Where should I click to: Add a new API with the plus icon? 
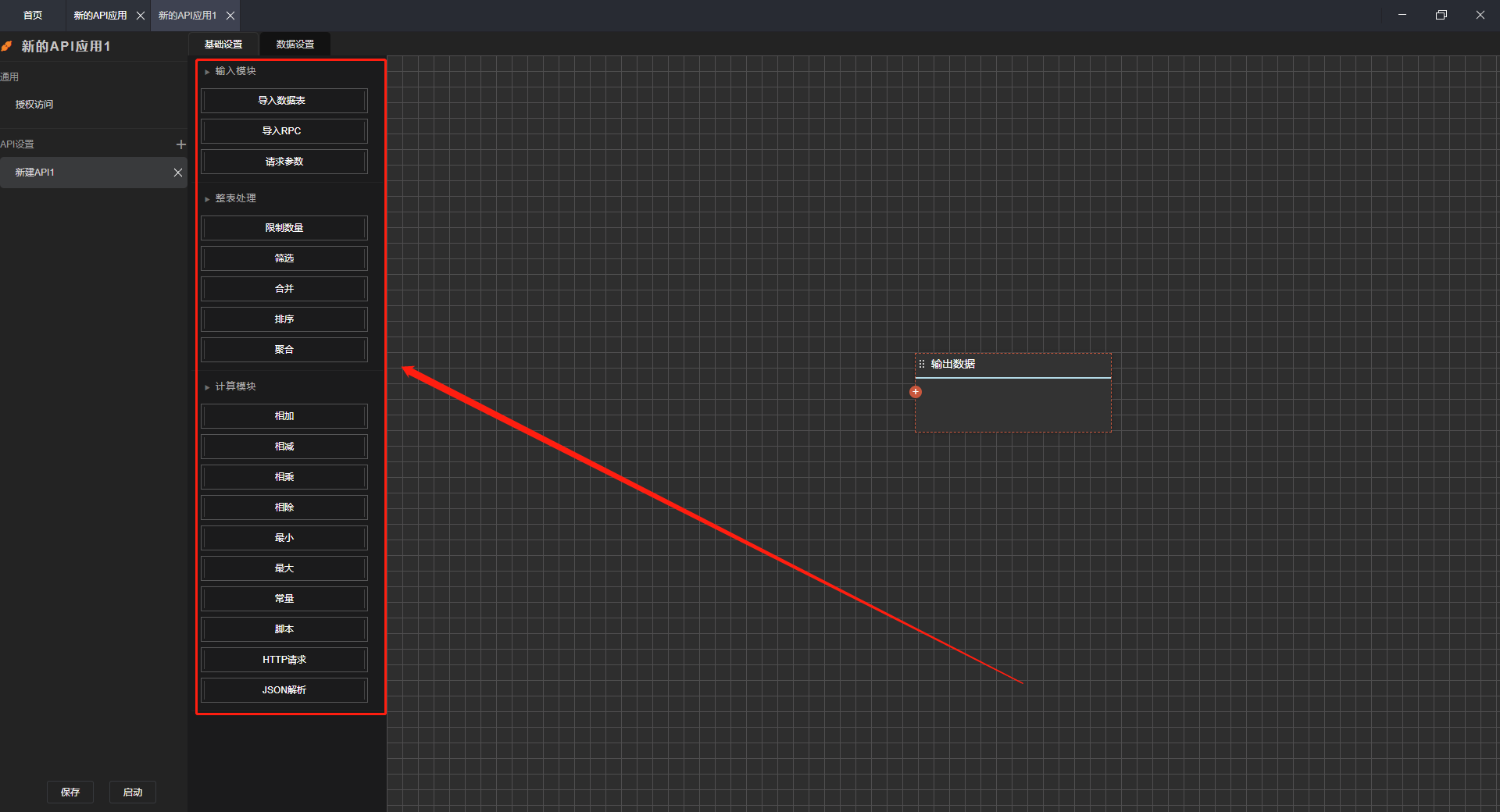pos(181,144)
